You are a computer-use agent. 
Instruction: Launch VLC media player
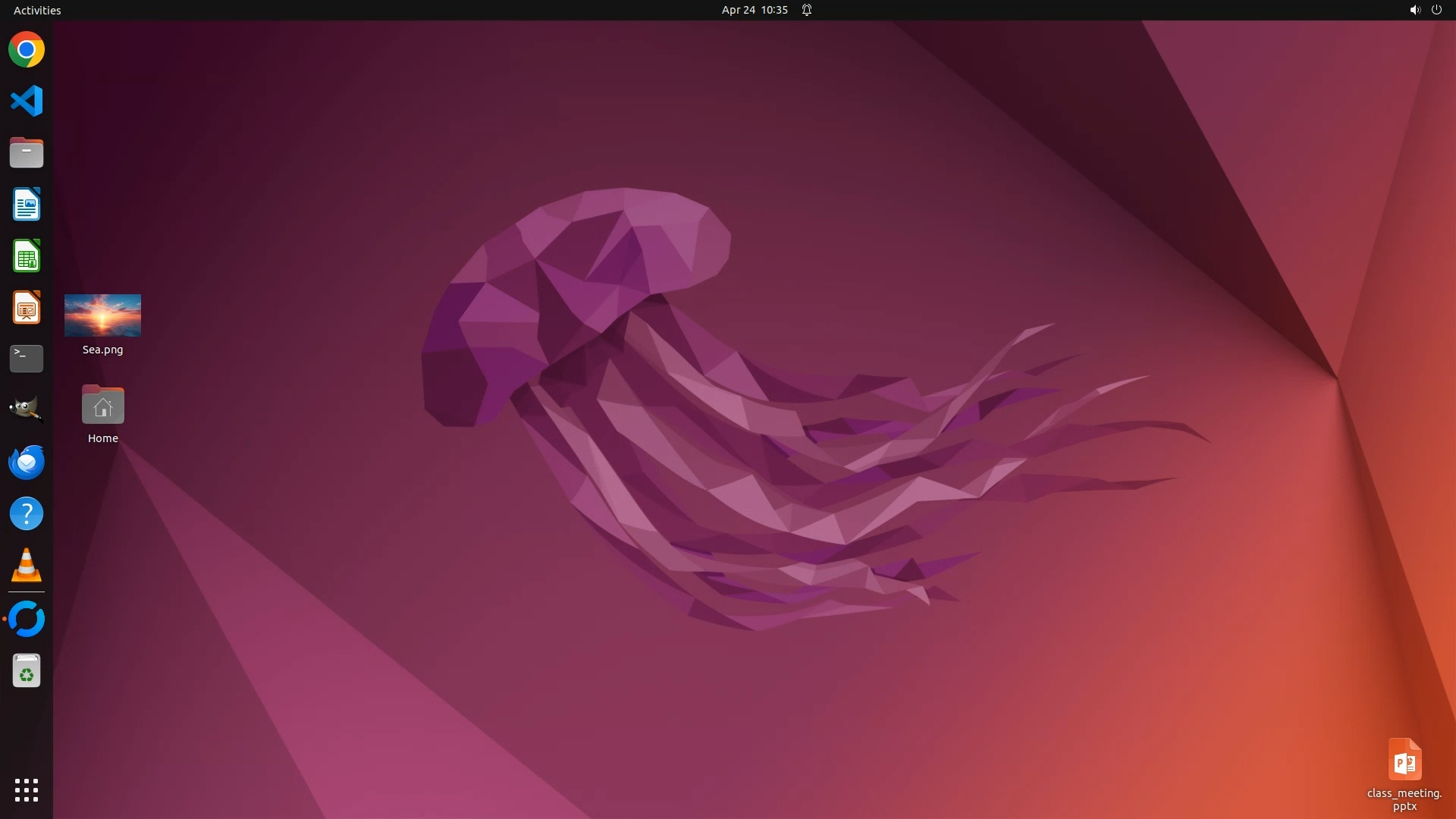click(27, 565)
